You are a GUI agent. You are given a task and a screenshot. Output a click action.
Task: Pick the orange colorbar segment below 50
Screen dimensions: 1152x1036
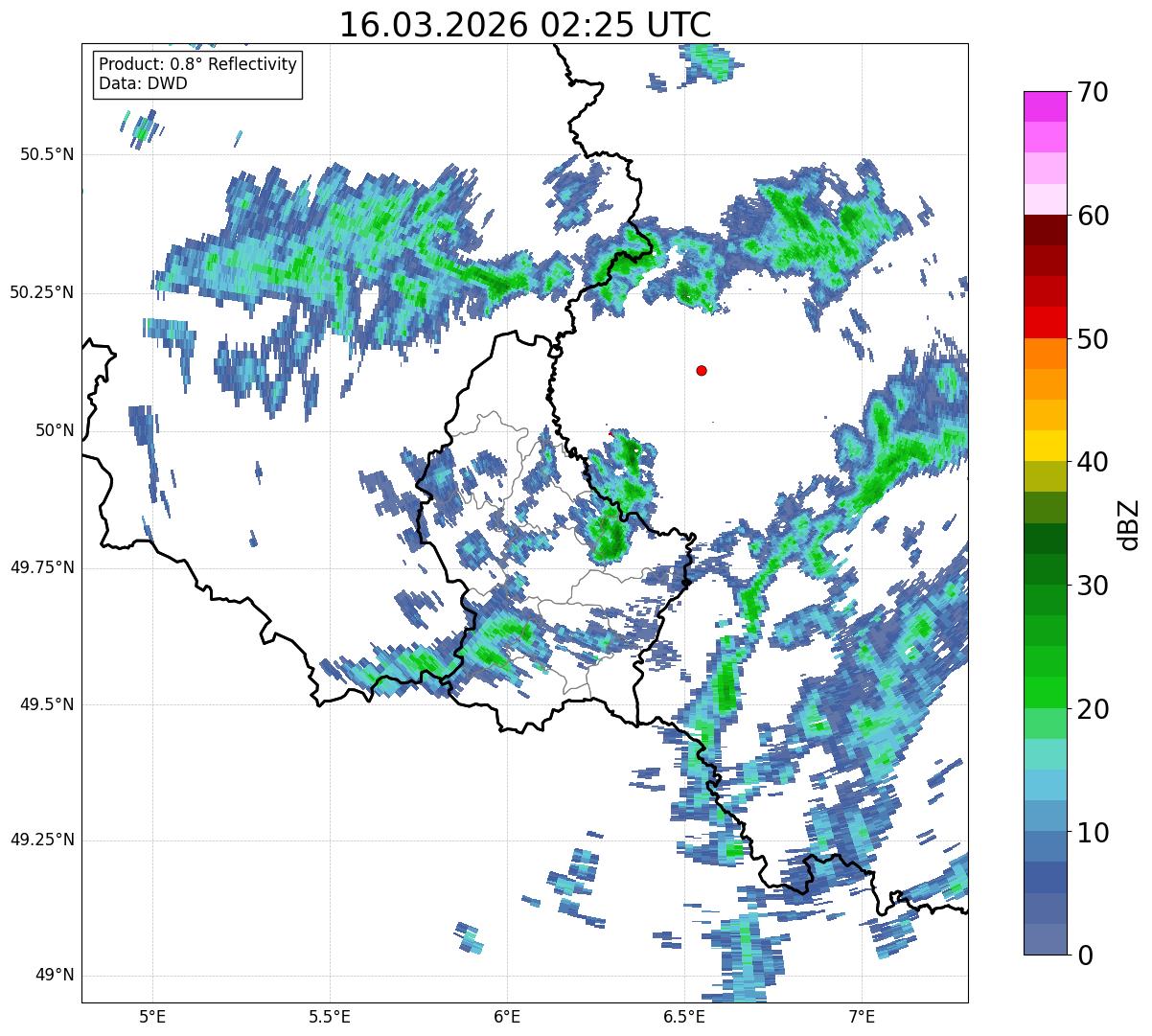(1045, 354)
